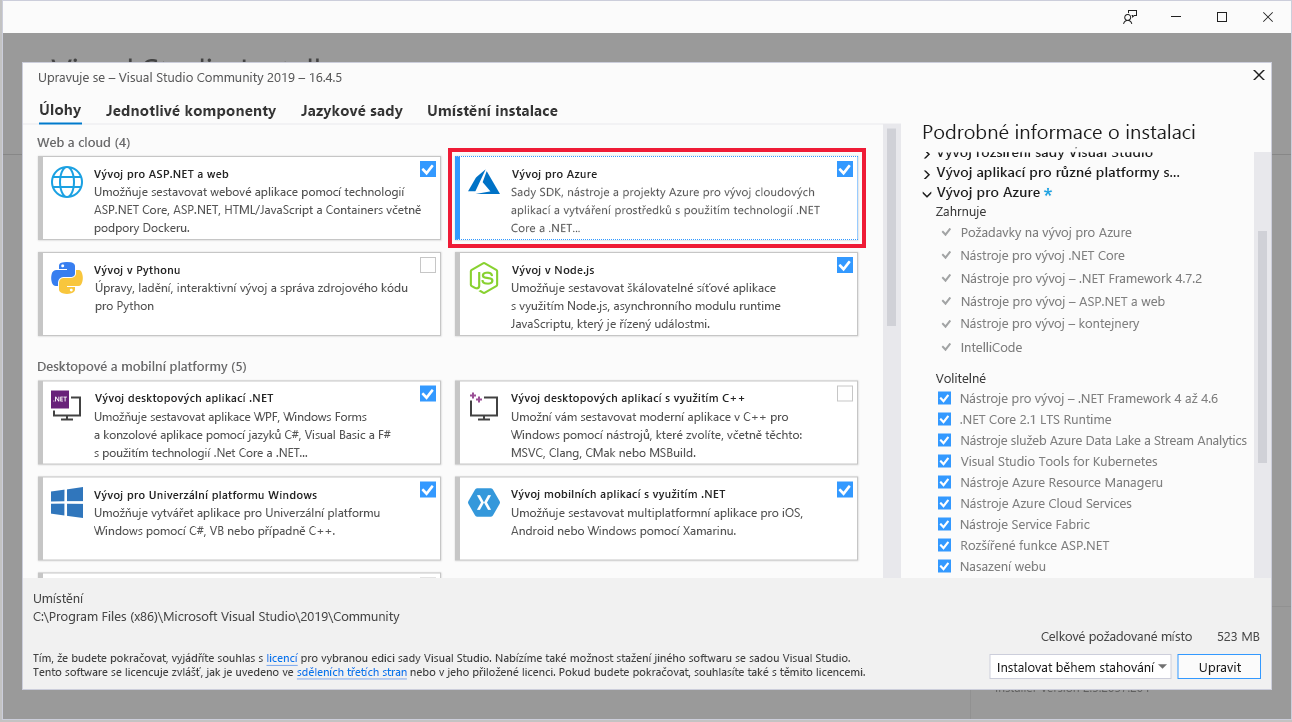Image resolution: width=1292 pixels, height=722 pixels.
Task: Uncheck Nástroje Service Fabric option
Action: pyautogui.click(x=944, y=524)
